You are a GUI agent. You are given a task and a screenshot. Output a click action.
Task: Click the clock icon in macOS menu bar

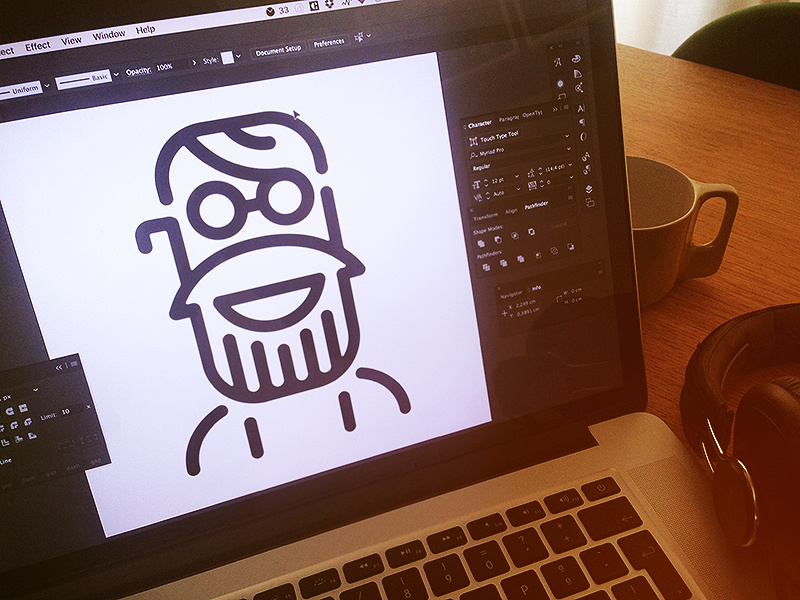click(270, 12)
